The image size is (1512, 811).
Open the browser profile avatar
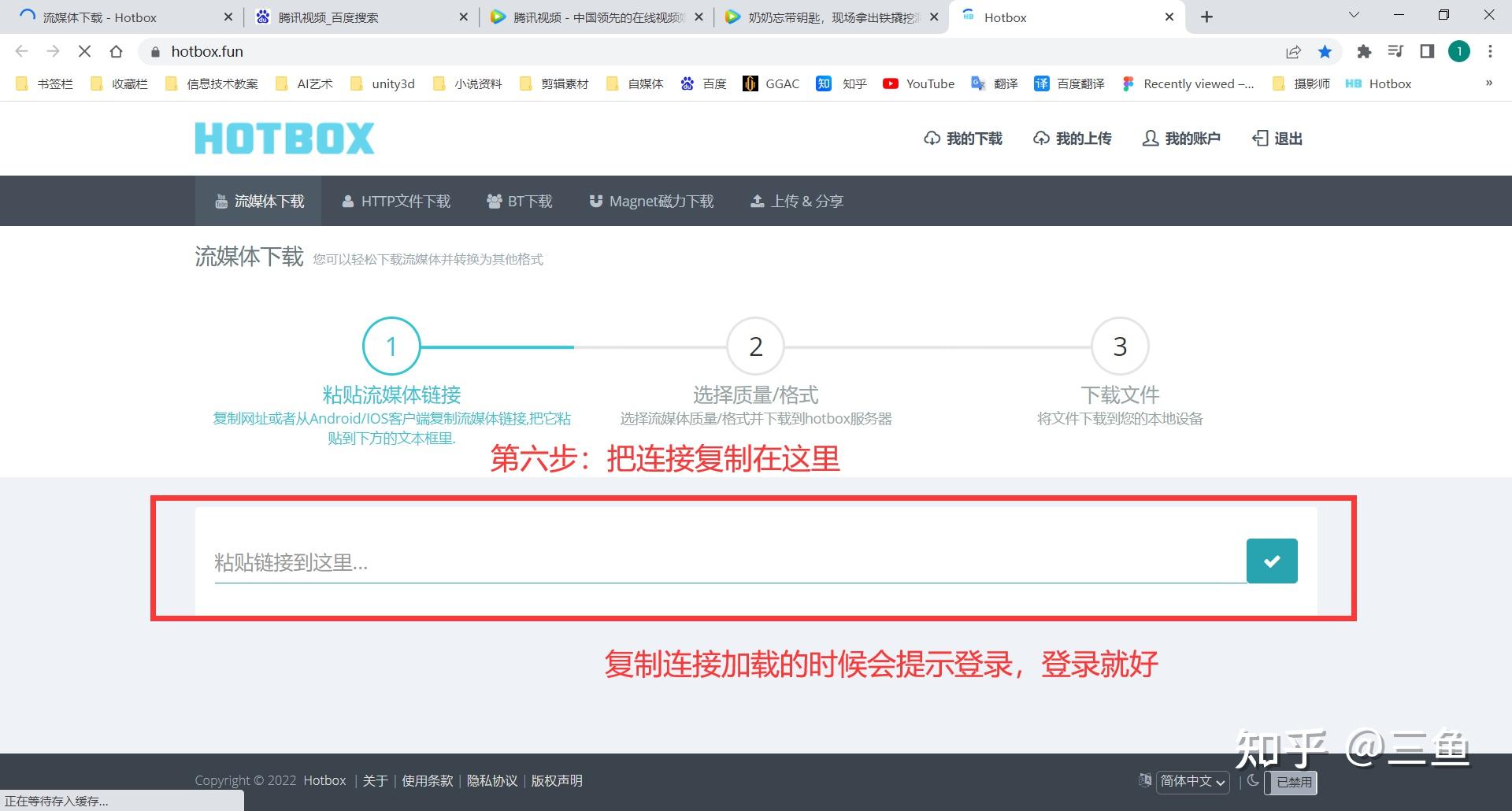coord(1459,51)
